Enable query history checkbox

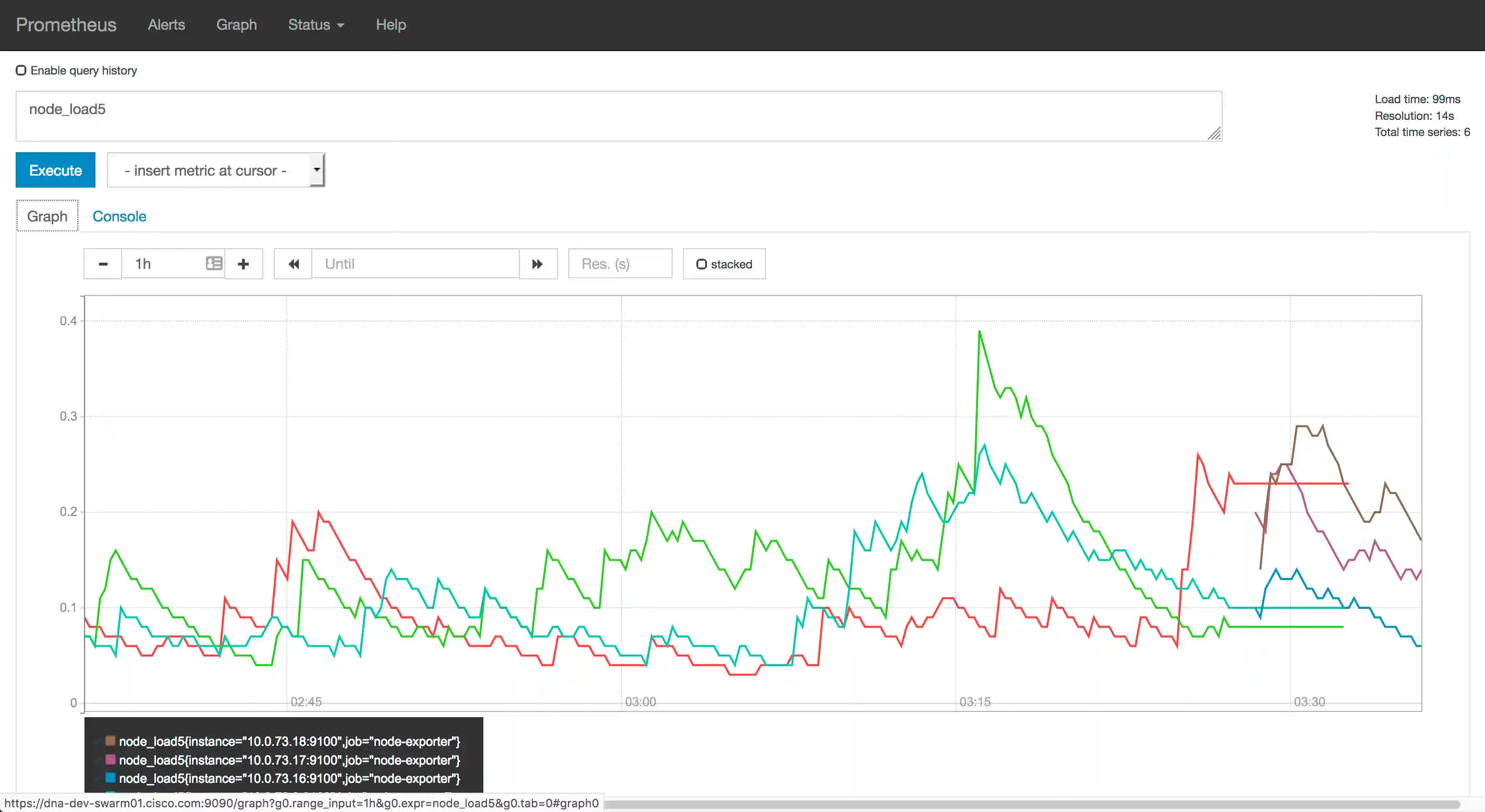21,70
